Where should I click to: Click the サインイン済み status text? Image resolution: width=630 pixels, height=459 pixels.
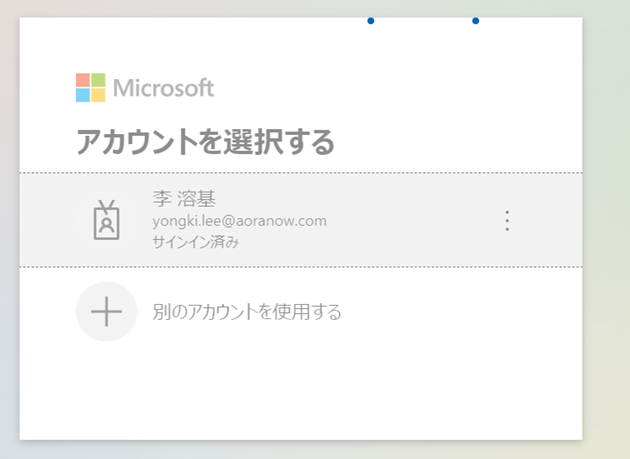coord(196,242)
